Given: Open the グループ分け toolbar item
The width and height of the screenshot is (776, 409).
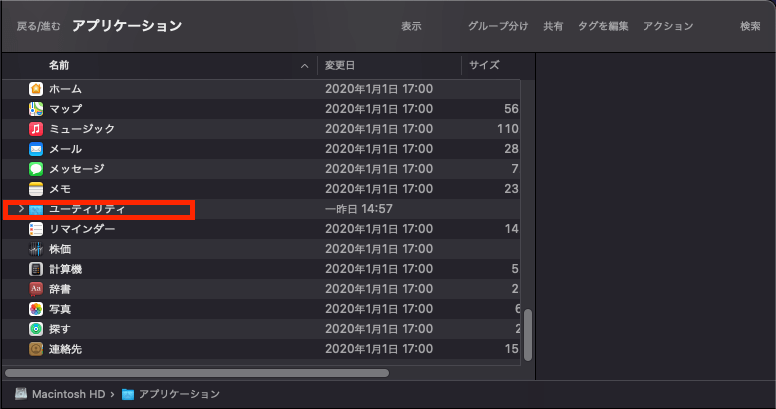Looking at the screenshot, I should coord(498,26).
